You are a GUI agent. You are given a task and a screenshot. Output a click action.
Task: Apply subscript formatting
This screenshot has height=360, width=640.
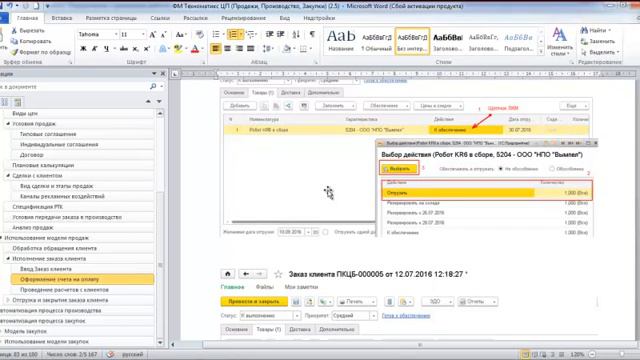point(135,49)
